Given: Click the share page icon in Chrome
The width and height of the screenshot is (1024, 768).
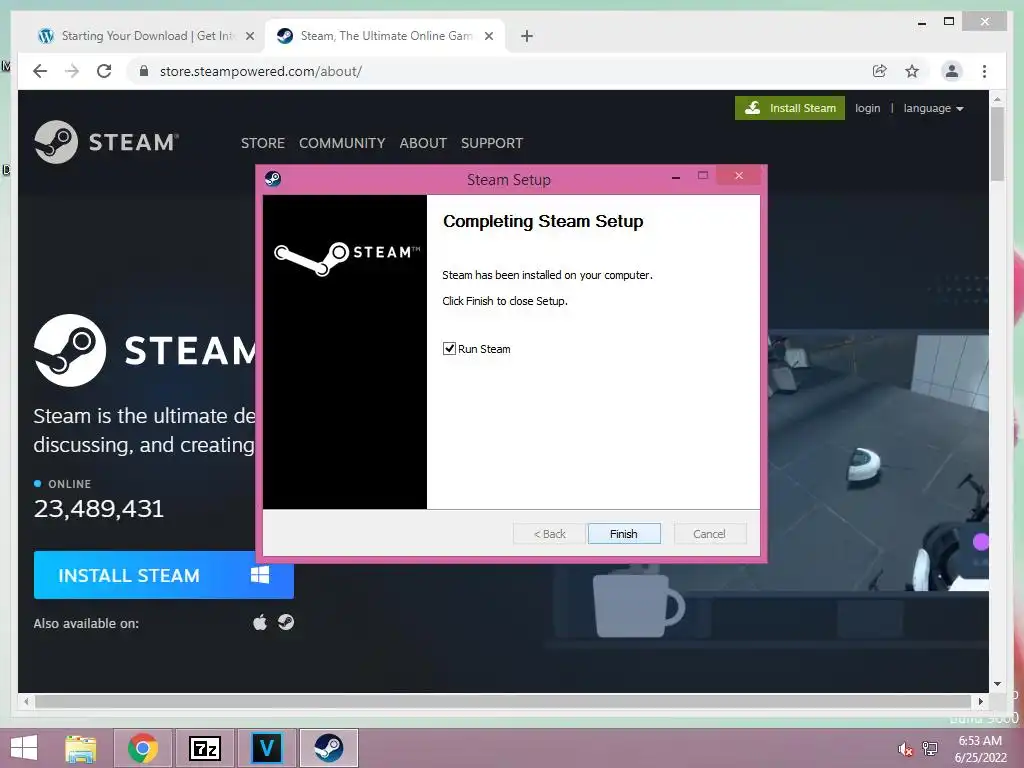Looking at the screenshot, I should pos(880,71).
